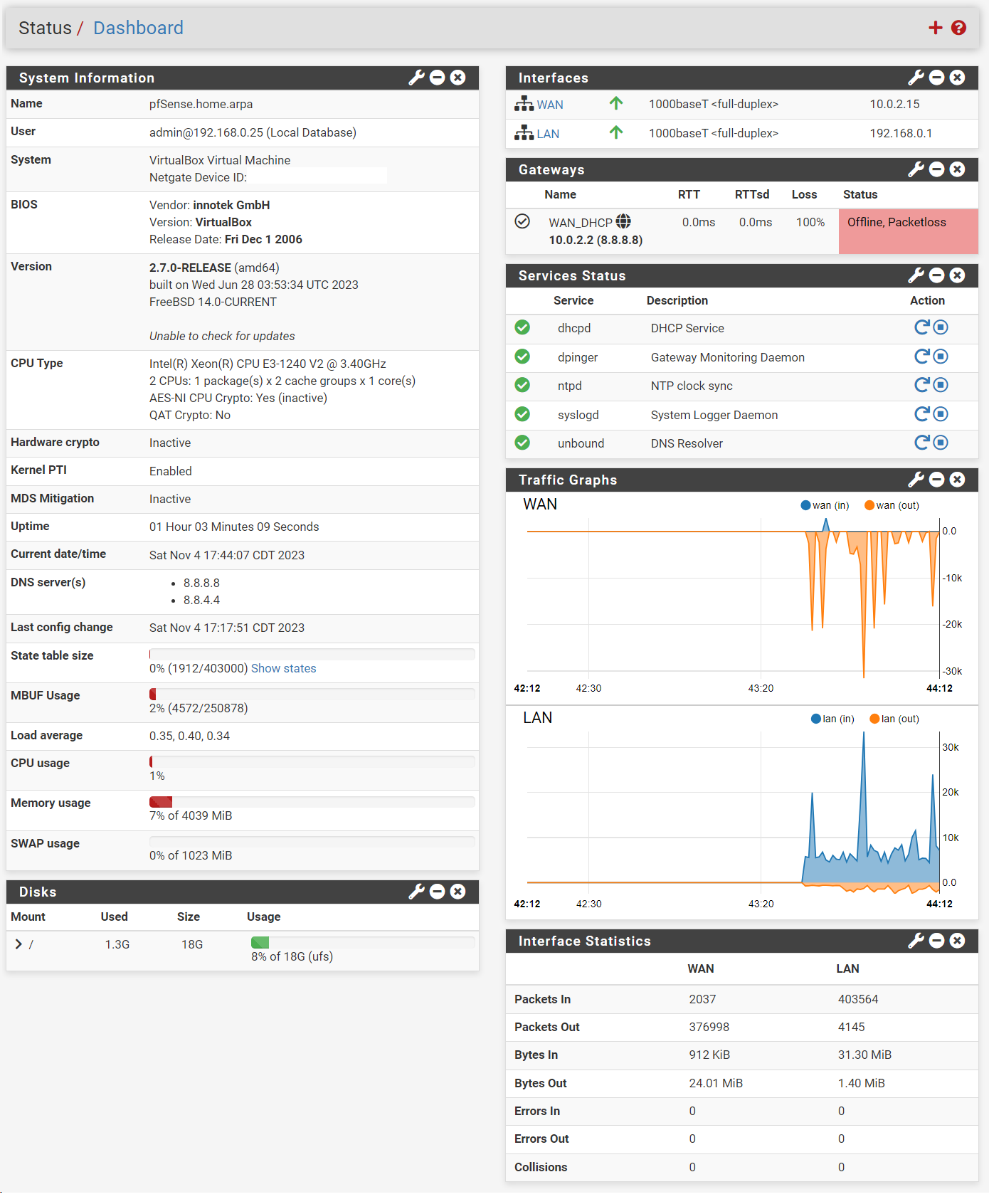Toggle wan (in) series in legend

pyautogui.click(x=825, y=505)
